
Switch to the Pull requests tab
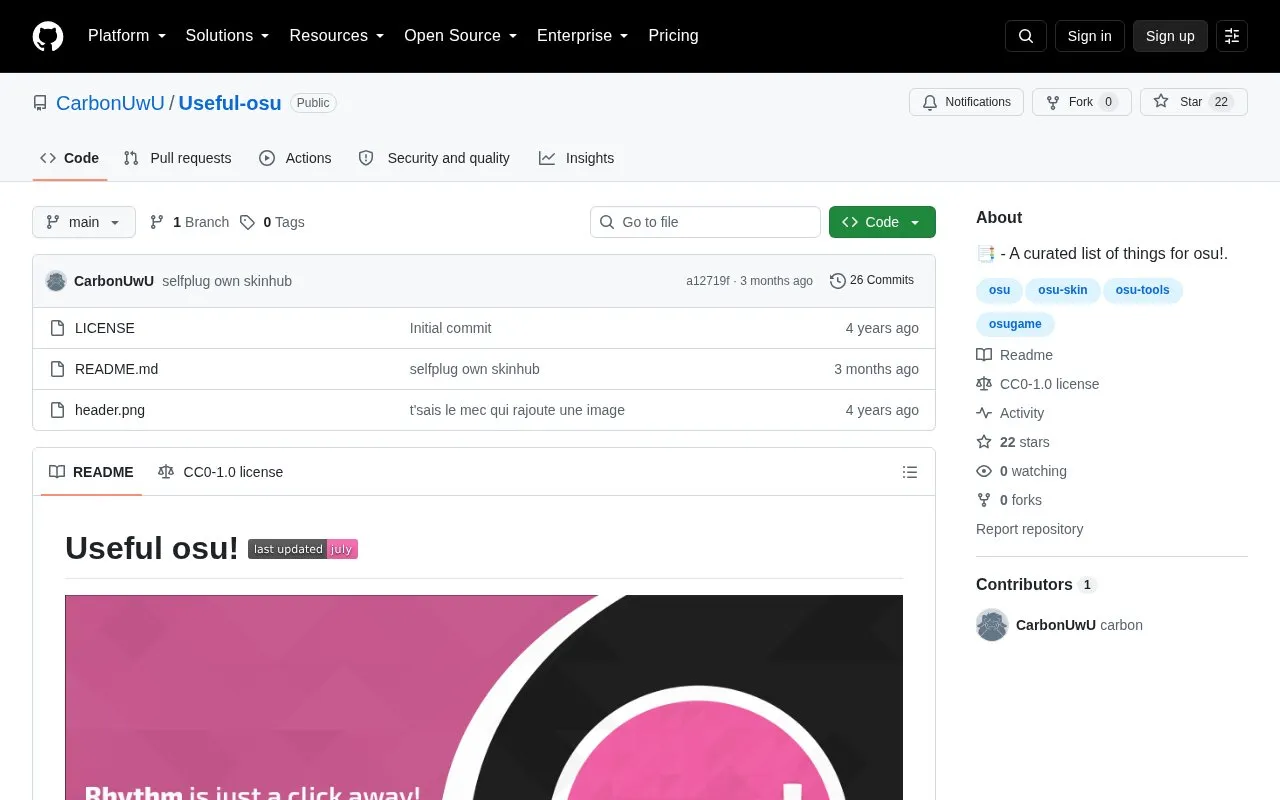pos(177,158)
